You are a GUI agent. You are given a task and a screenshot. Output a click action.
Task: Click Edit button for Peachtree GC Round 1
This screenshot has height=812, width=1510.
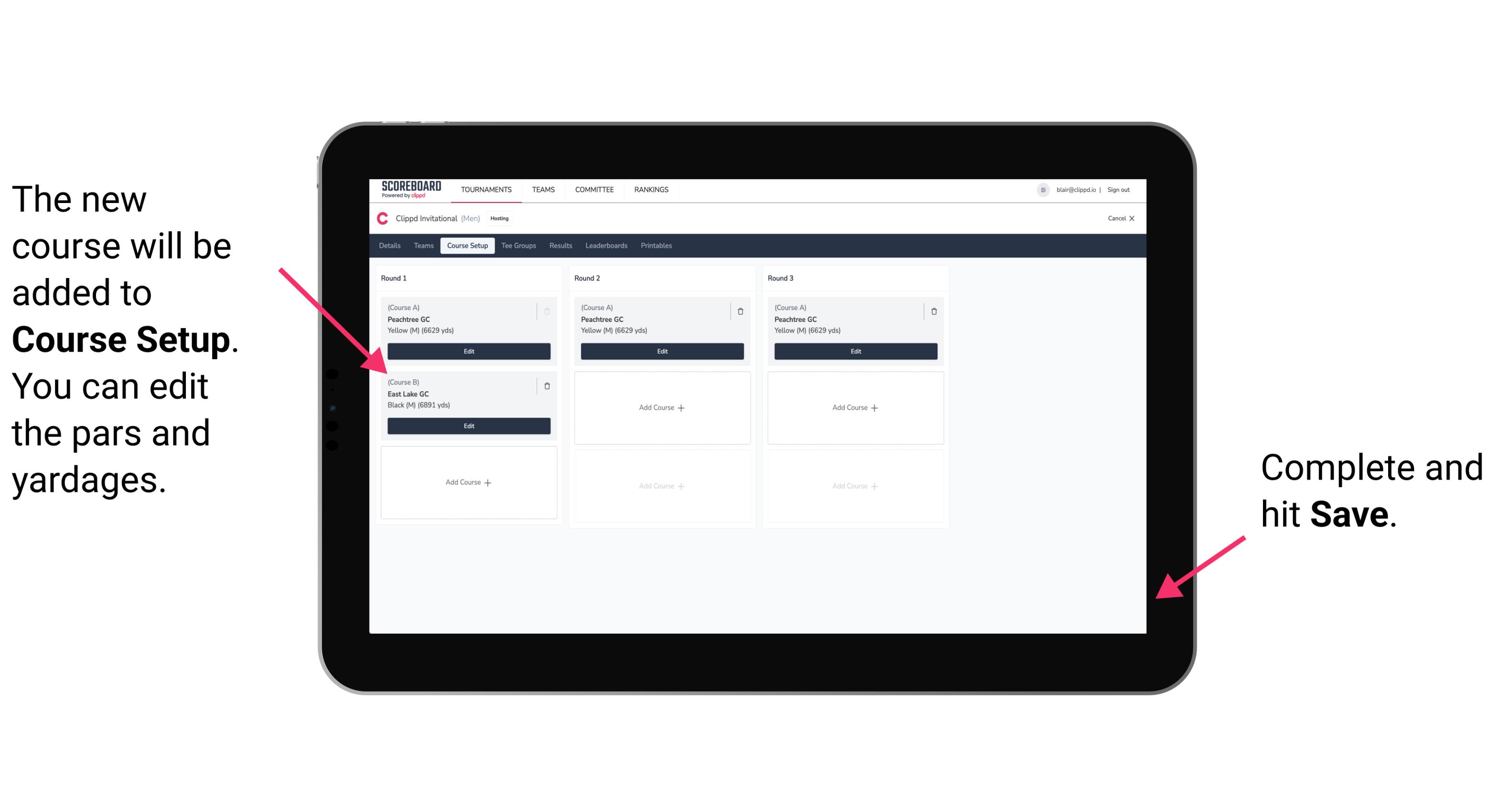(x=468, y=351)
